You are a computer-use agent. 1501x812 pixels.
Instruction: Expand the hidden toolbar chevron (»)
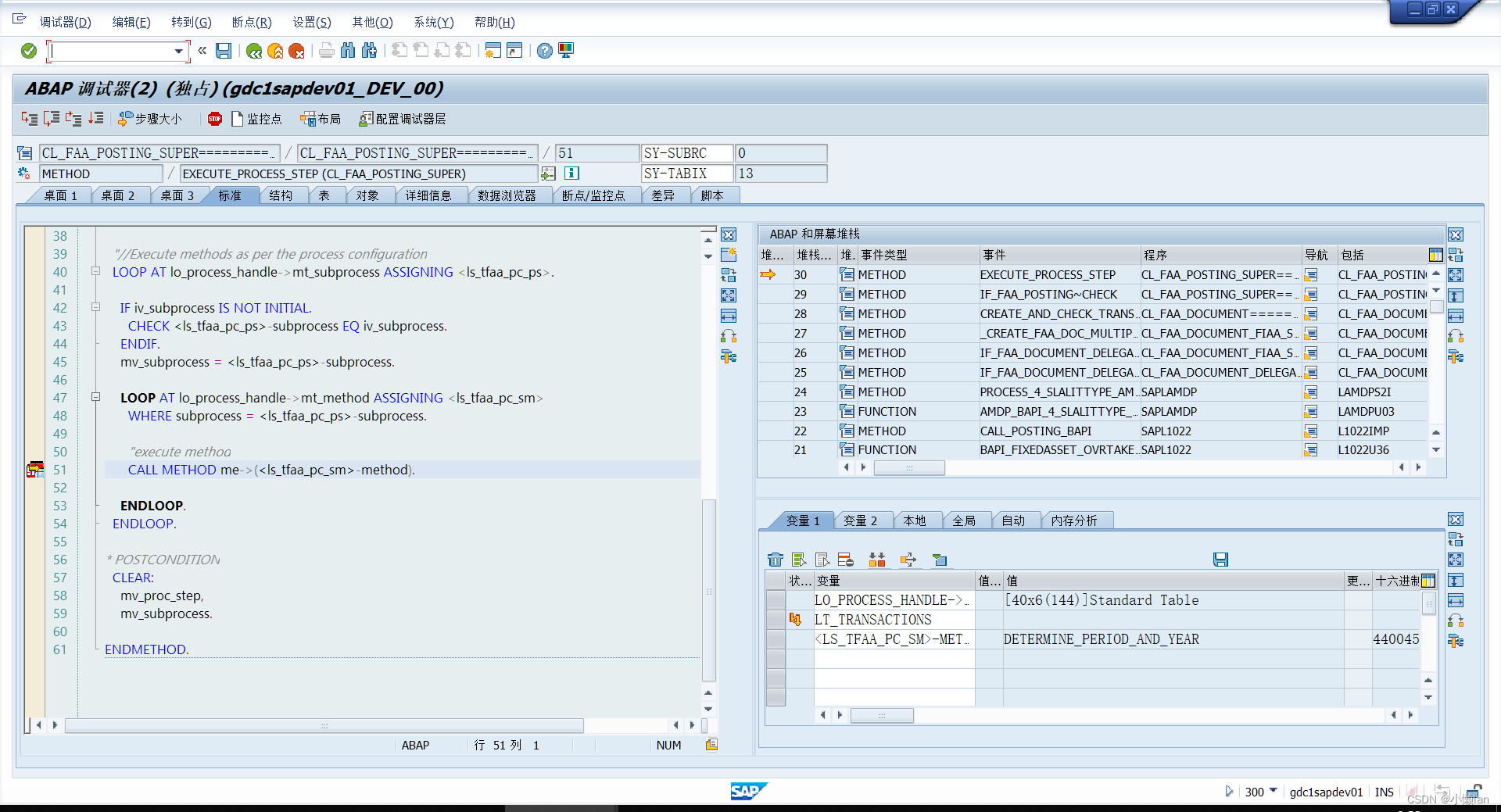click(201, 50)
